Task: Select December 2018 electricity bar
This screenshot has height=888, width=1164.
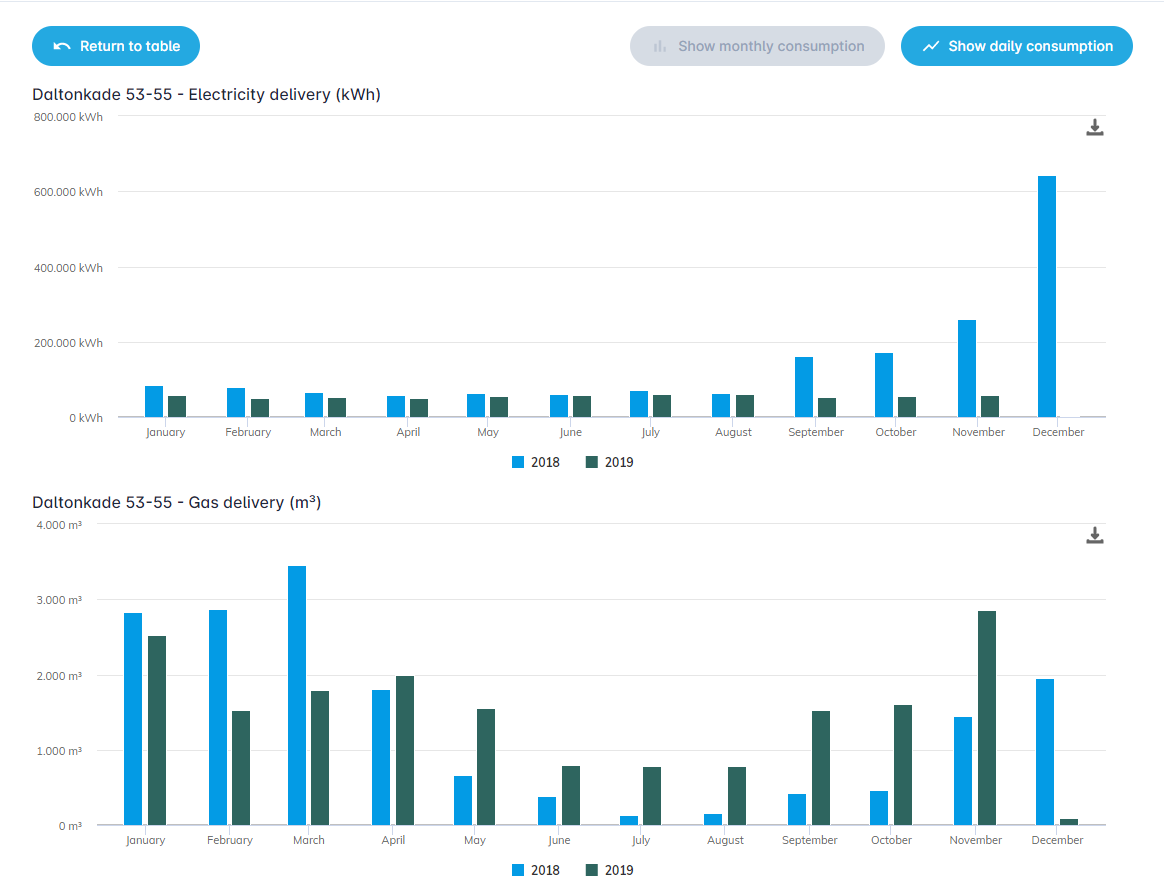Action: 1047,296
